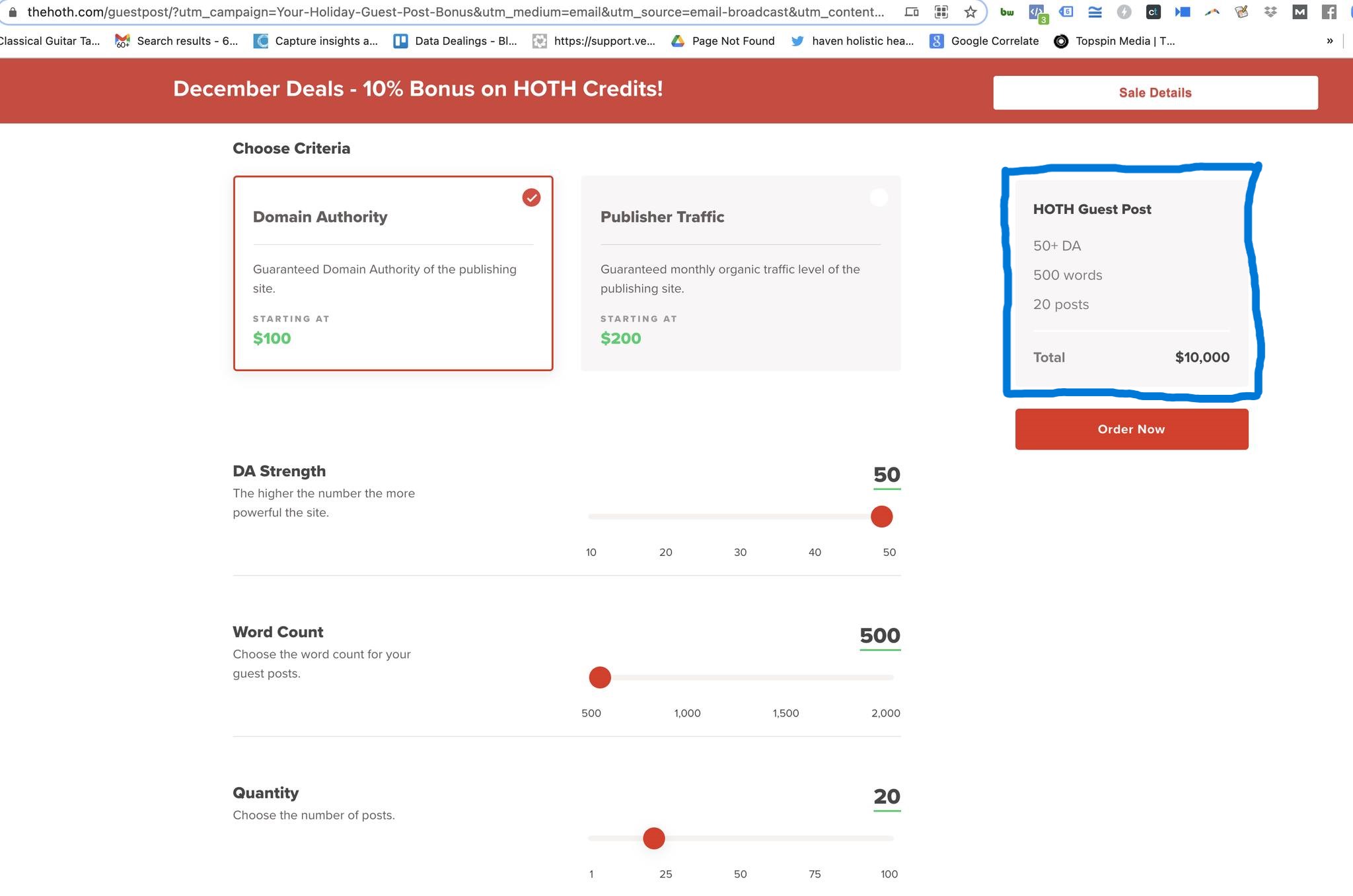The width and height of the screenshot is (1353, 896).
Task: Select the Publisher Traffic radio circle
Action: pos(879,197)
